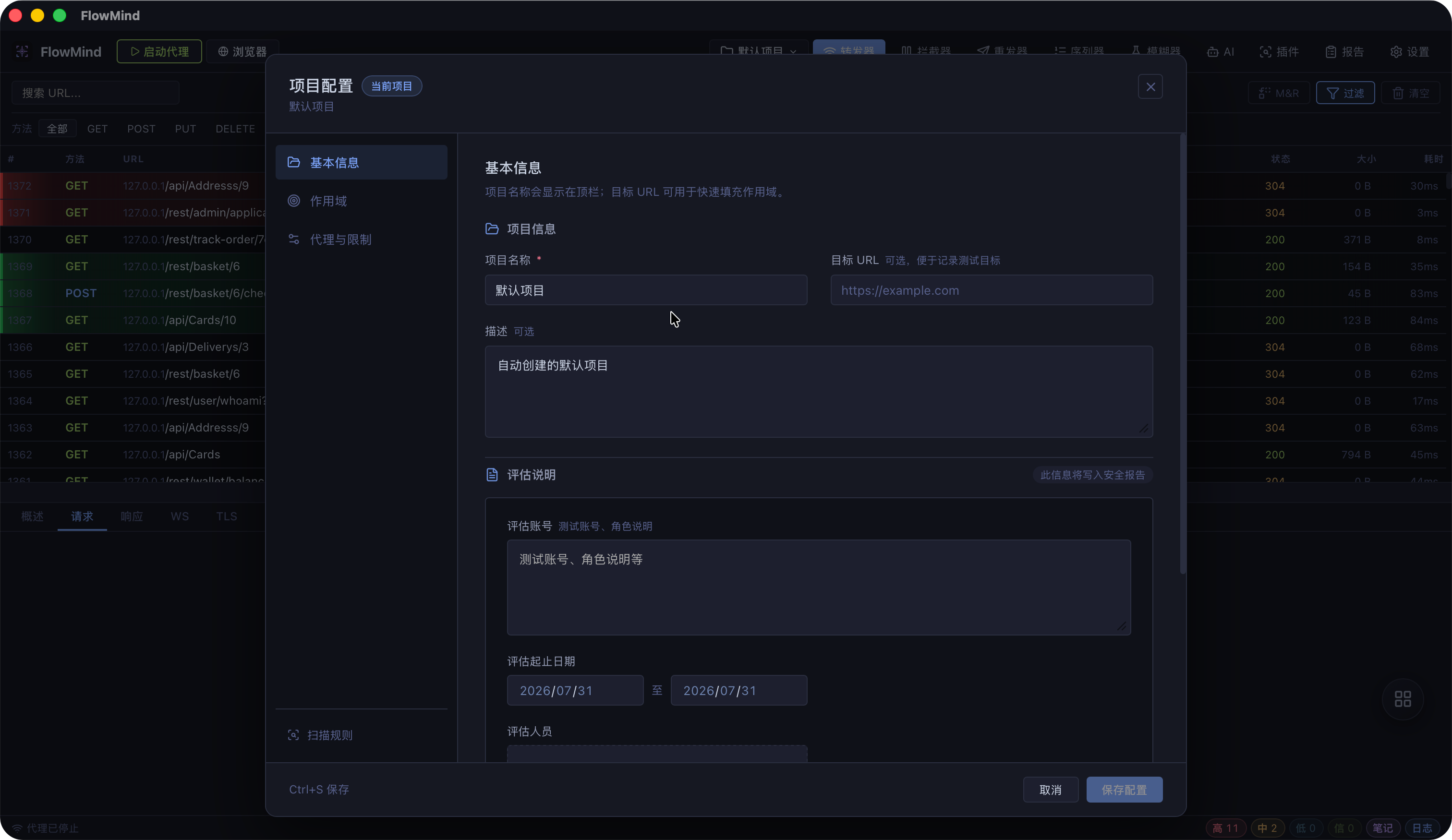Image resolution: width=1452 pixels, height=840 pixels.
Task: Click the 描述 textarea
Action: [819, 392]
